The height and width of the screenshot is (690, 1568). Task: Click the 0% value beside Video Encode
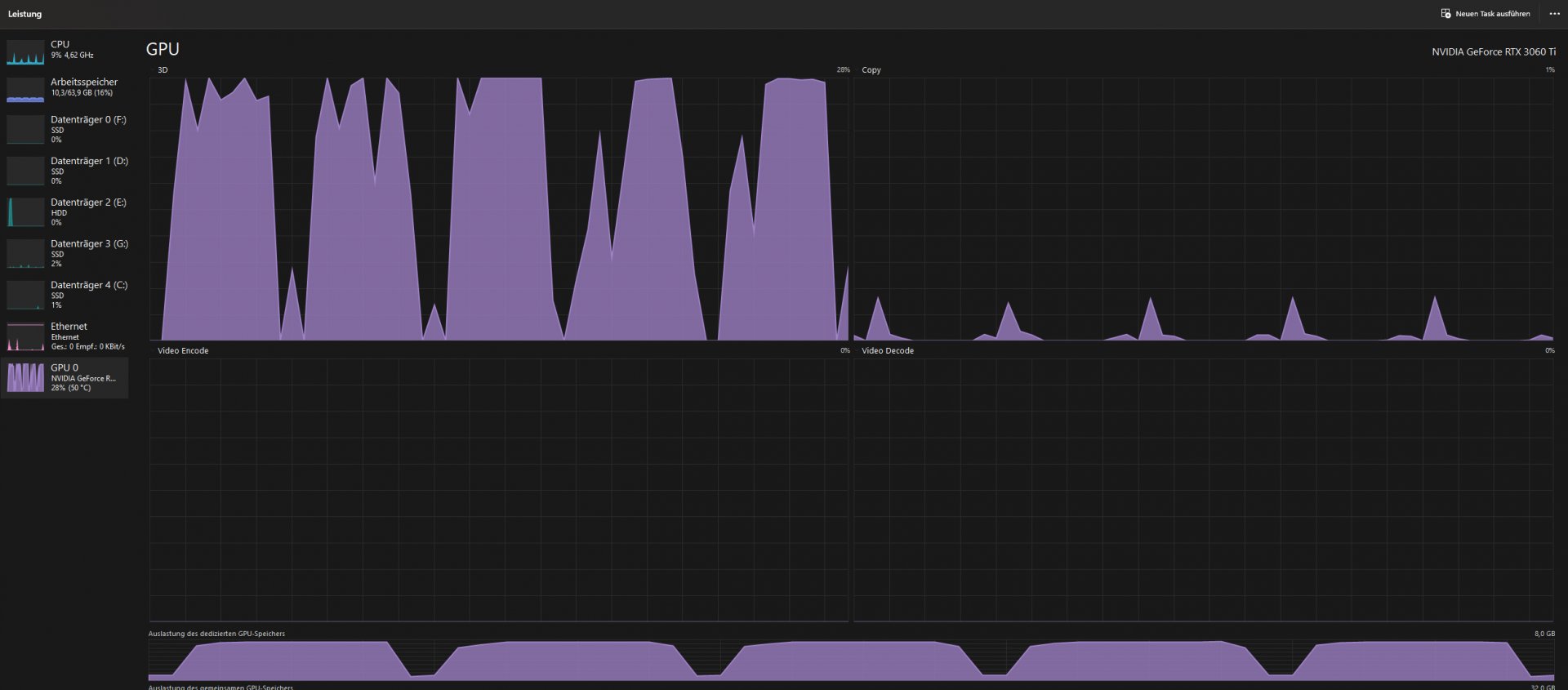pyautogui.click(x=845, y=351)
